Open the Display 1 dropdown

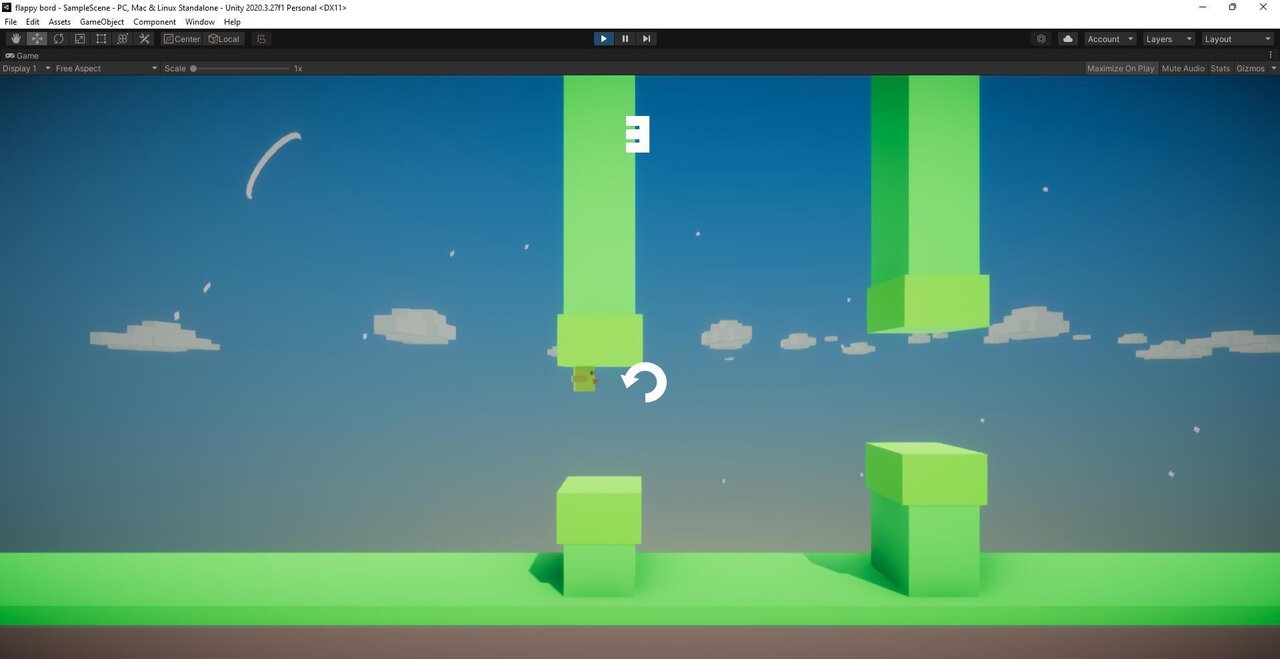pos(25,68)
